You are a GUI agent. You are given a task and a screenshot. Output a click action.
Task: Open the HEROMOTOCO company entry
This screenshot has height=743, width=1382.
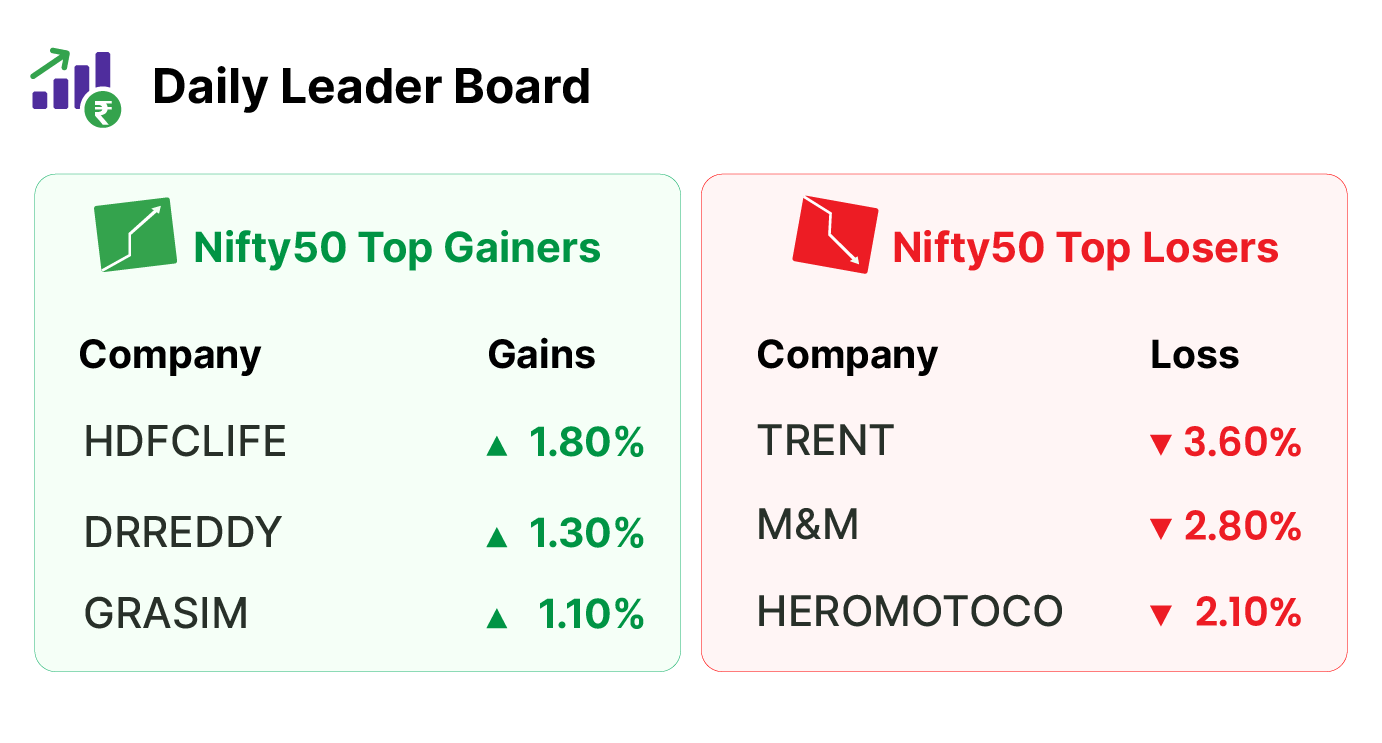point(910,611)
